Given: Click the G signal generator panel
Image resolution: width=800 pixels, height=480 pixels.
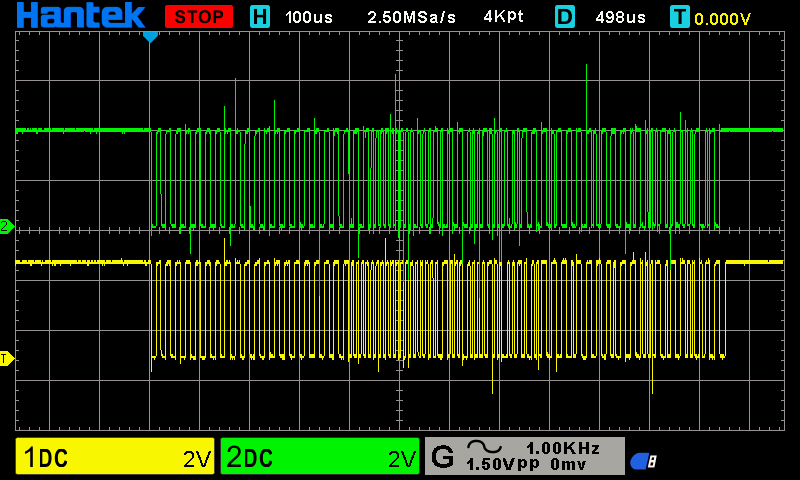Looking at the screenshot, I should point(524,456).
